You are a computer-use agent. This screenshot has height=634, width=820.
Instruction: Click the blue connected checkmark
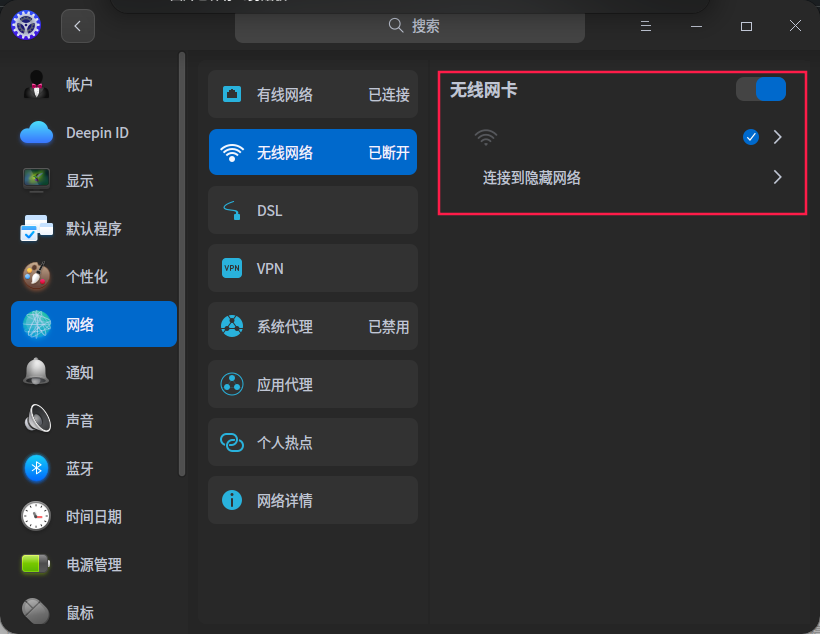751,137
